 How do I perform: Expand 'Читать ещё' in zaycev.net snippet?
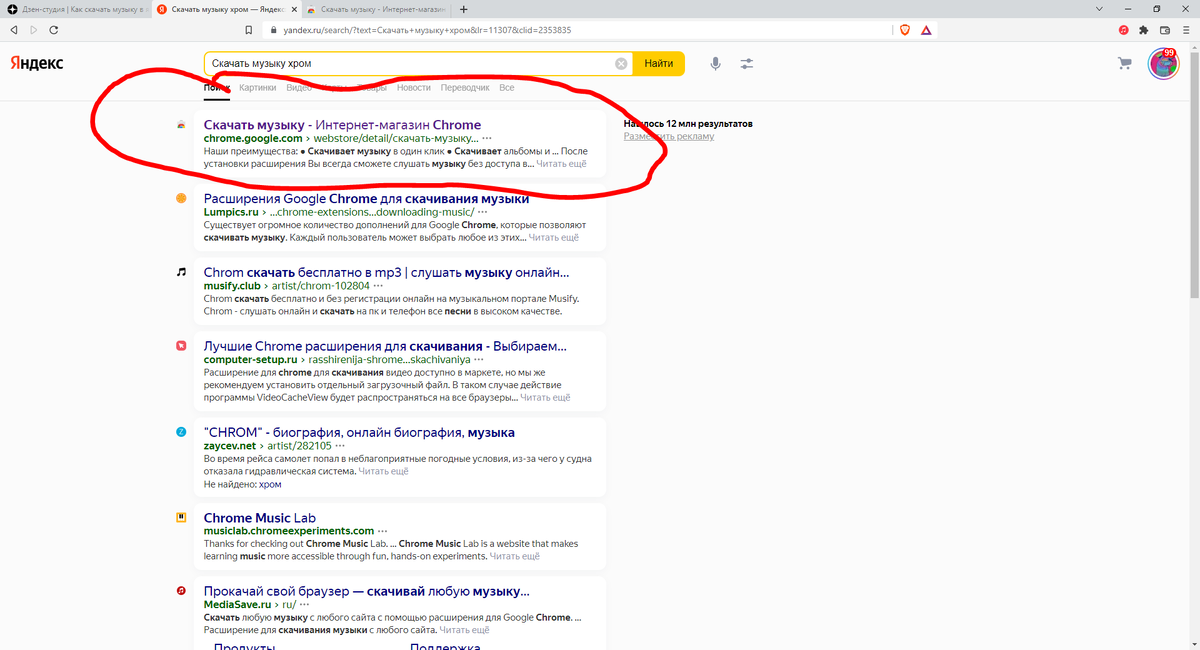pyautogui.click(x=384, y=471)
